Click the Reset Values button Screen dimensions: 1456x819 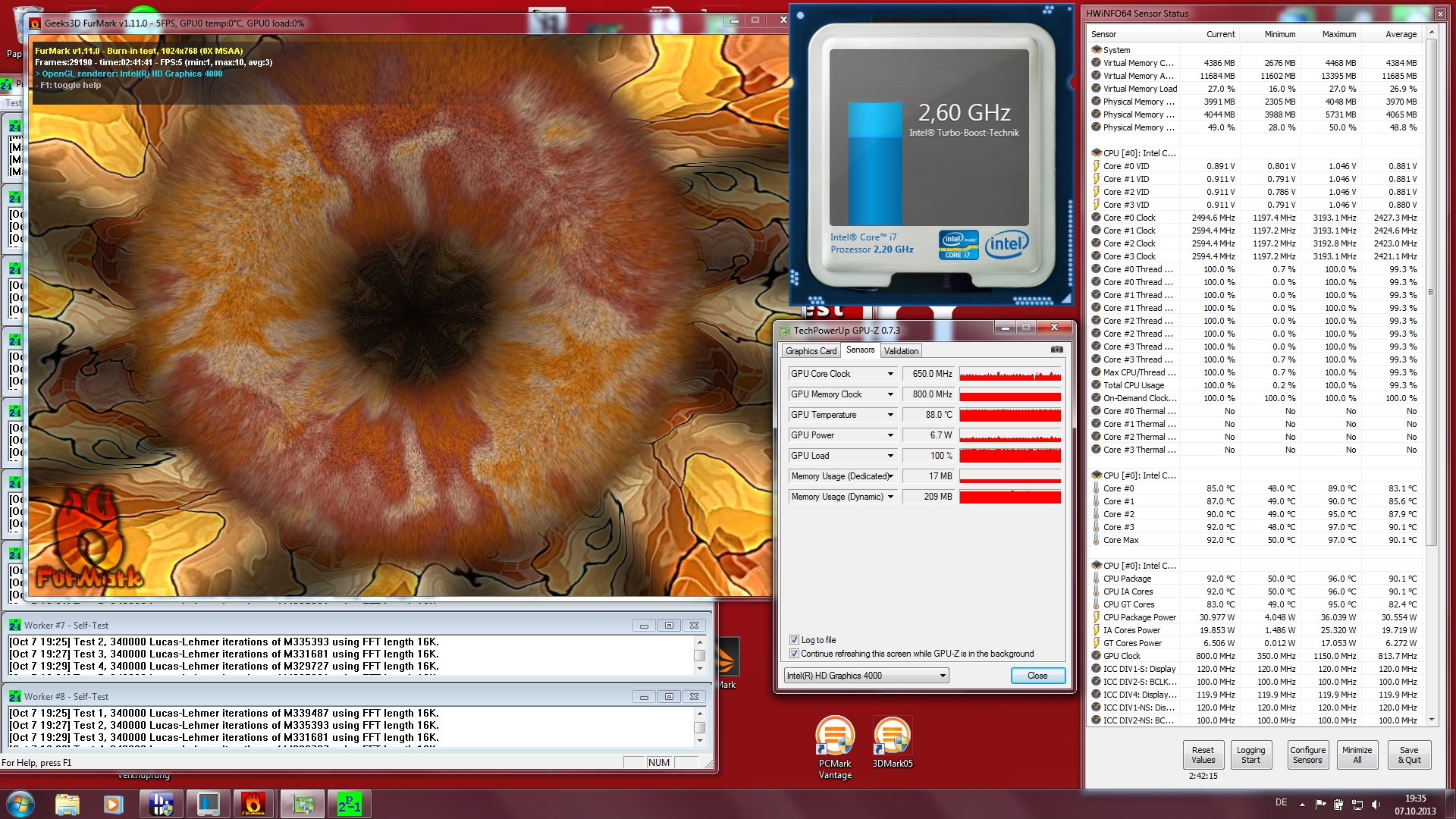pyautogui.click(x=1203, y=755)
